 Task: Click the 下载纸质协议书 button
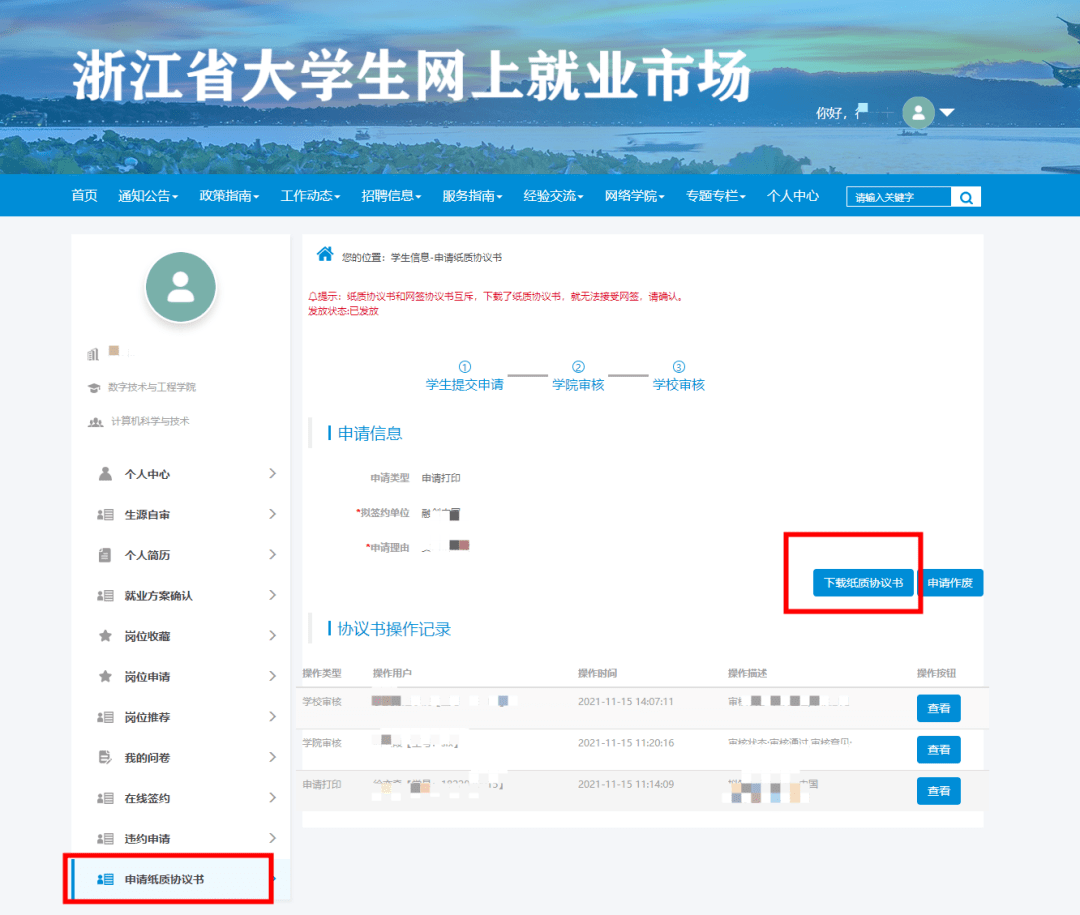(x=863, y=582)
